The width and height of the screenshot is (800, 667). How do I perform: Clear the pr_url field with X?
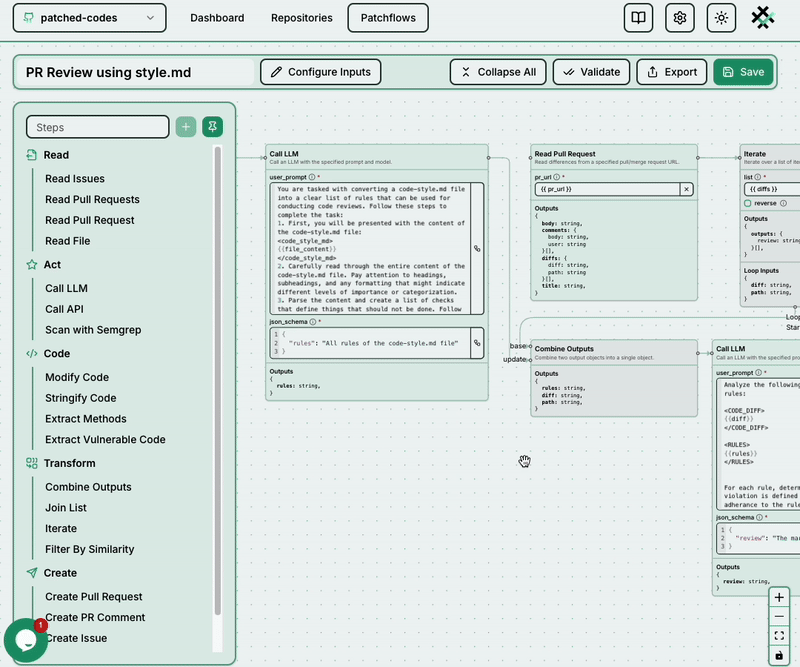tap(686, 189)
